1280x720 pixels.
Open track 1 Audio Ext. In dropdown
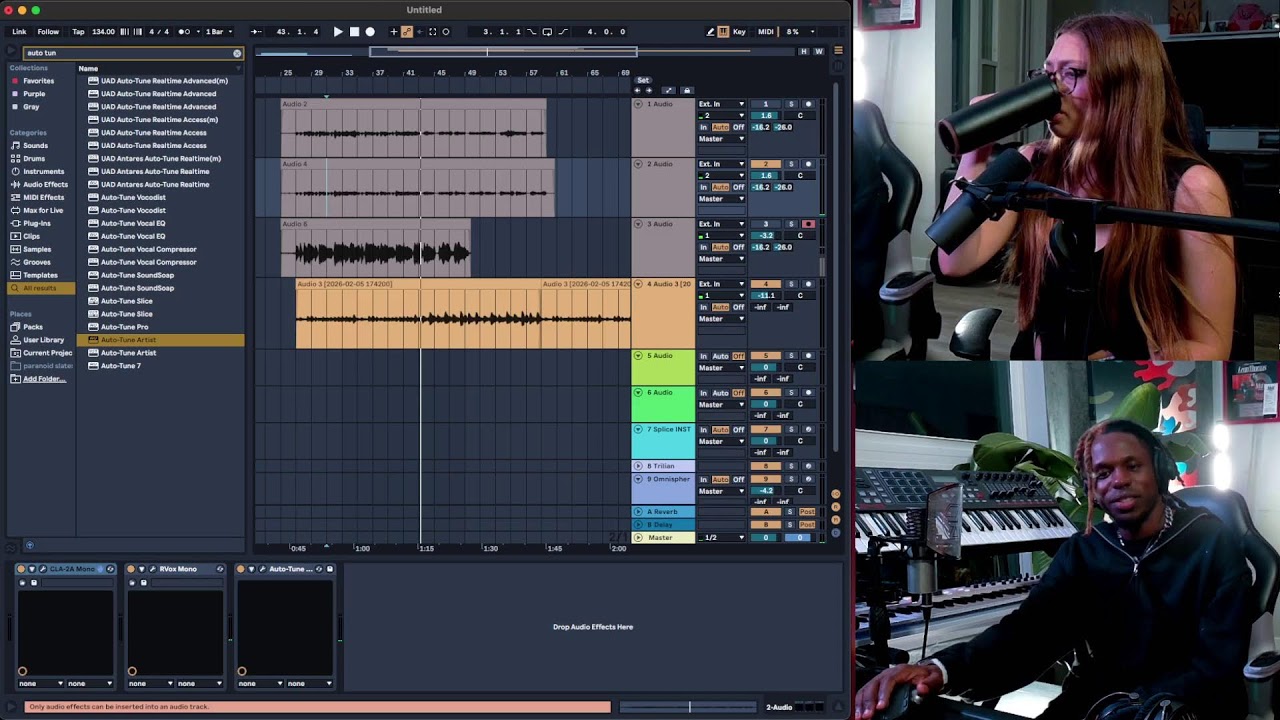click(x=722, y=104)
